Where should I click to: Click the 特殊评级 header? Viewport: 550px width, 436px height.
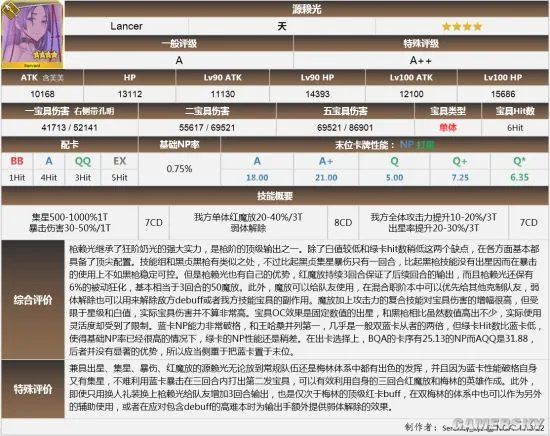pyautogui.click(x=421, y=43)
